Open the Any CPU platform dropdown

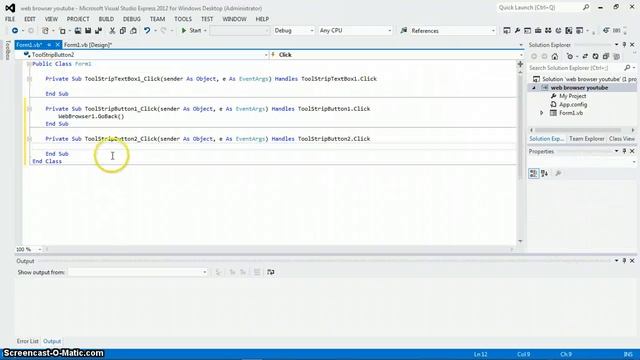click(355, 31)
